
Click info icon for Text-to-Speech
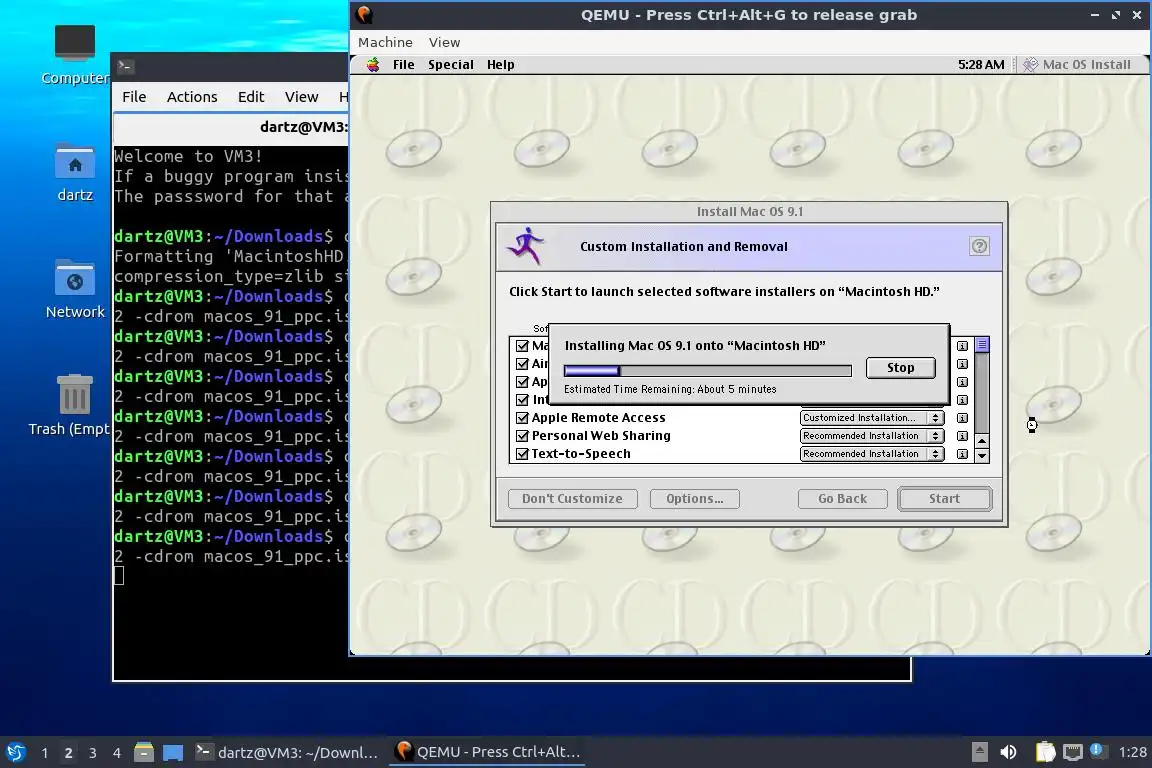pos(962,454)
